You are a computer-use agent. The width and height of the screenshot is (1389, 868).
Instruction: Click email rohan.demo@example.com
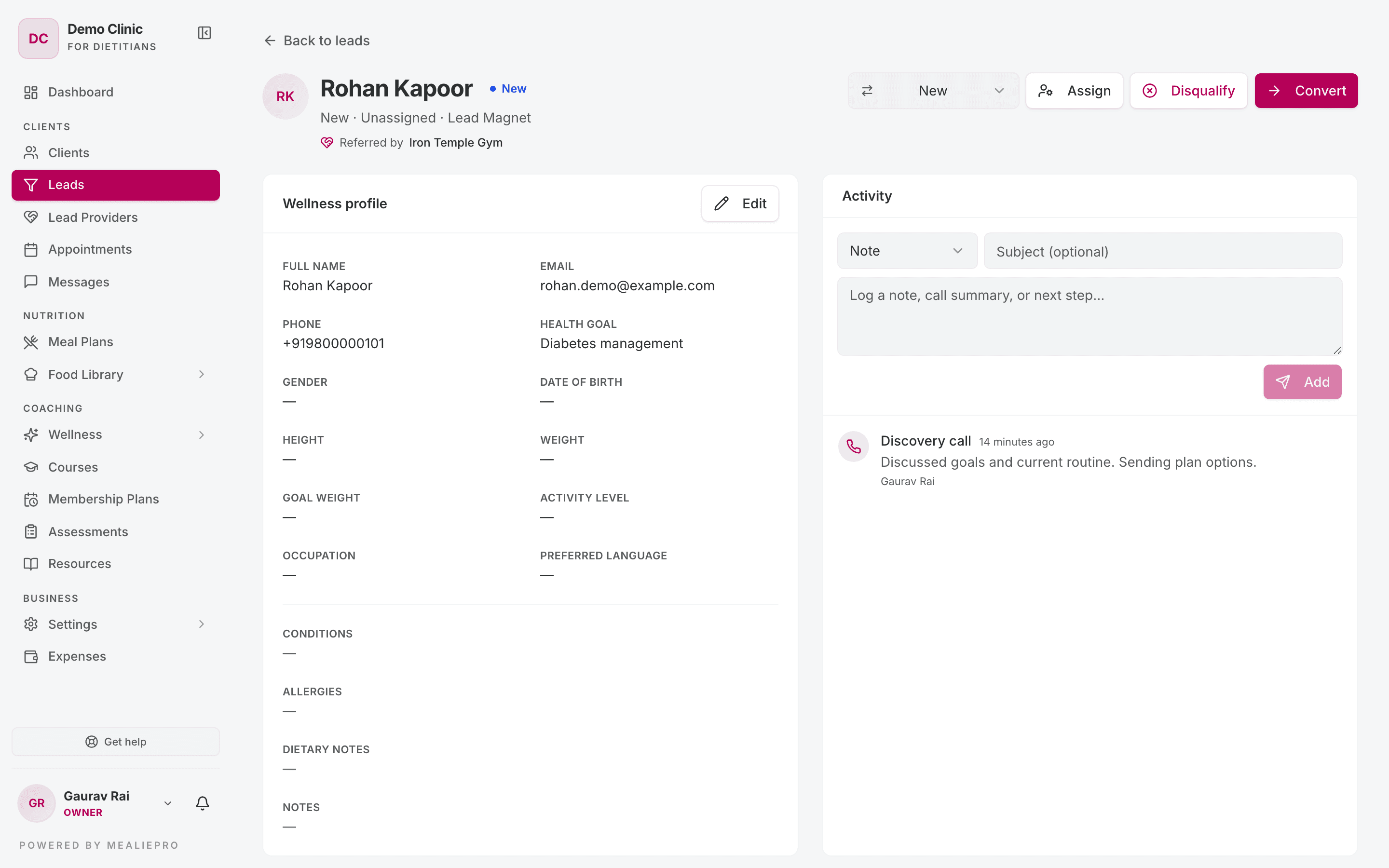(x=627, y=285)
